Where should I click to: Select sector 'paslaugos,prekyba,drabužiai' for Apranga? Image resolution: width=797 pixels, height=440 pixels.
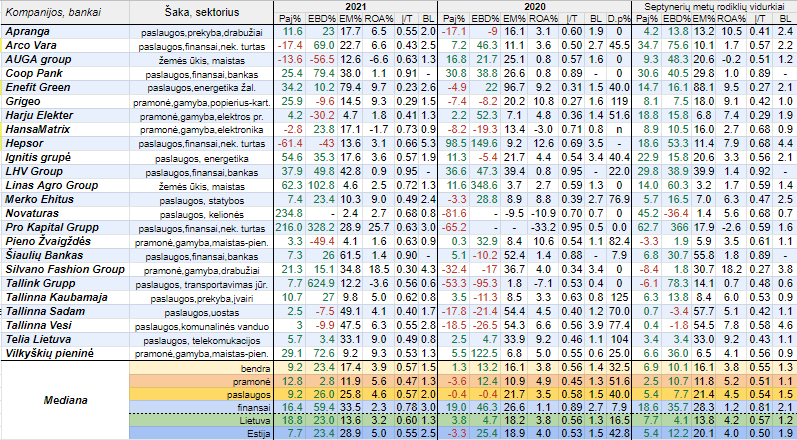202,33
